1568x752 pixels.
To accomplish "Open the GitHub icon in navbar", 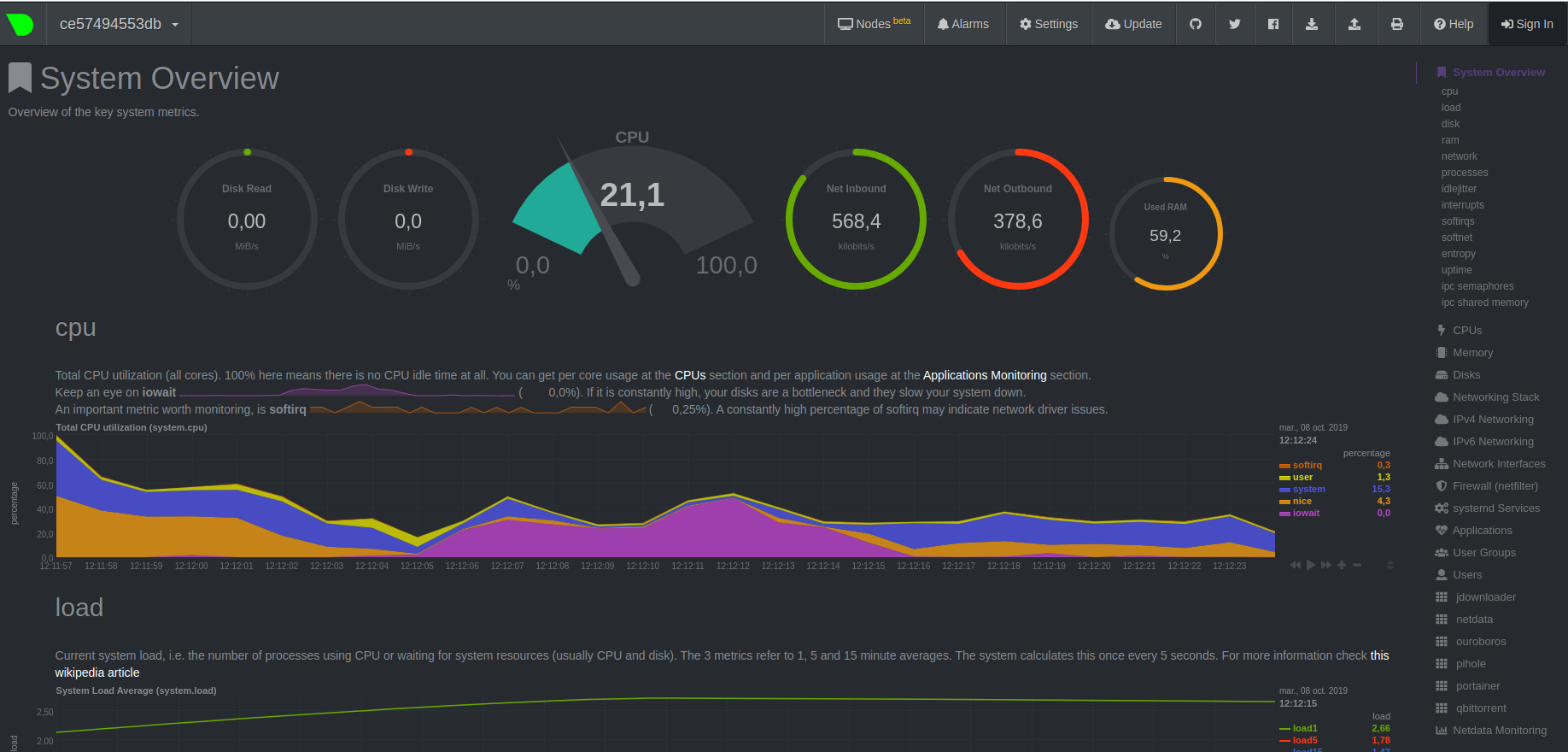I will pyautogui.click(x=1196, y=24).
